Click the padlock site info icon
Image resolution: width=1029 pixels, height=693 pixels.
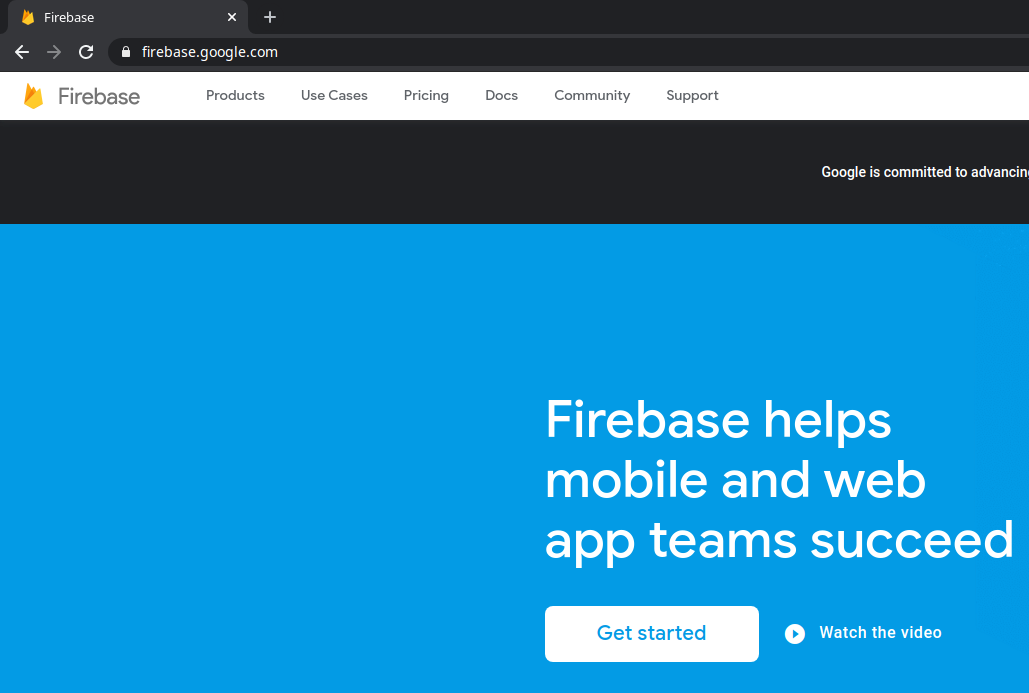coord(126,52)
